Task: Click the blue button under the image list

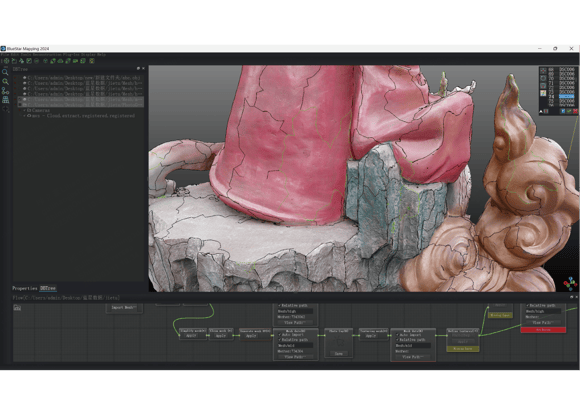Action: 563,111
